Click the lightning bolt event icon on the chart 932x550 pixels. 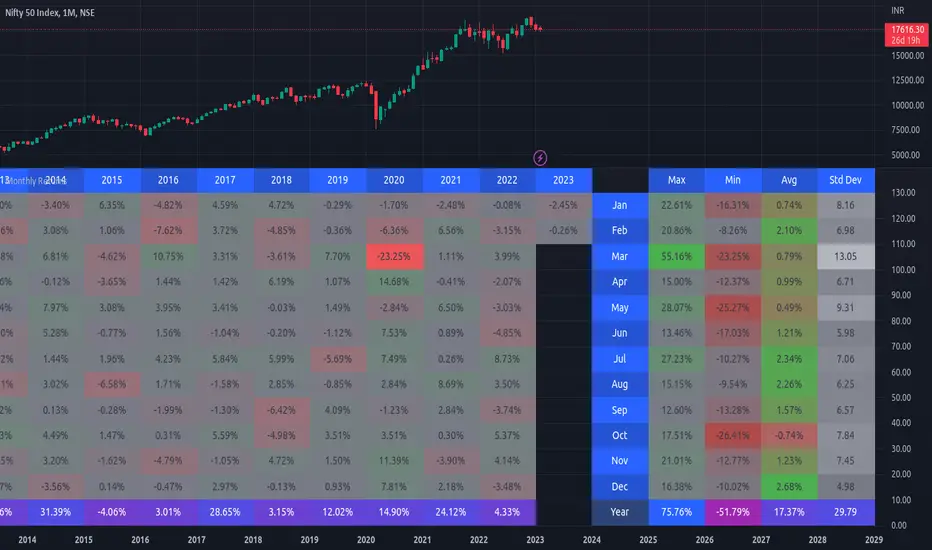click(x=540, y=158)
